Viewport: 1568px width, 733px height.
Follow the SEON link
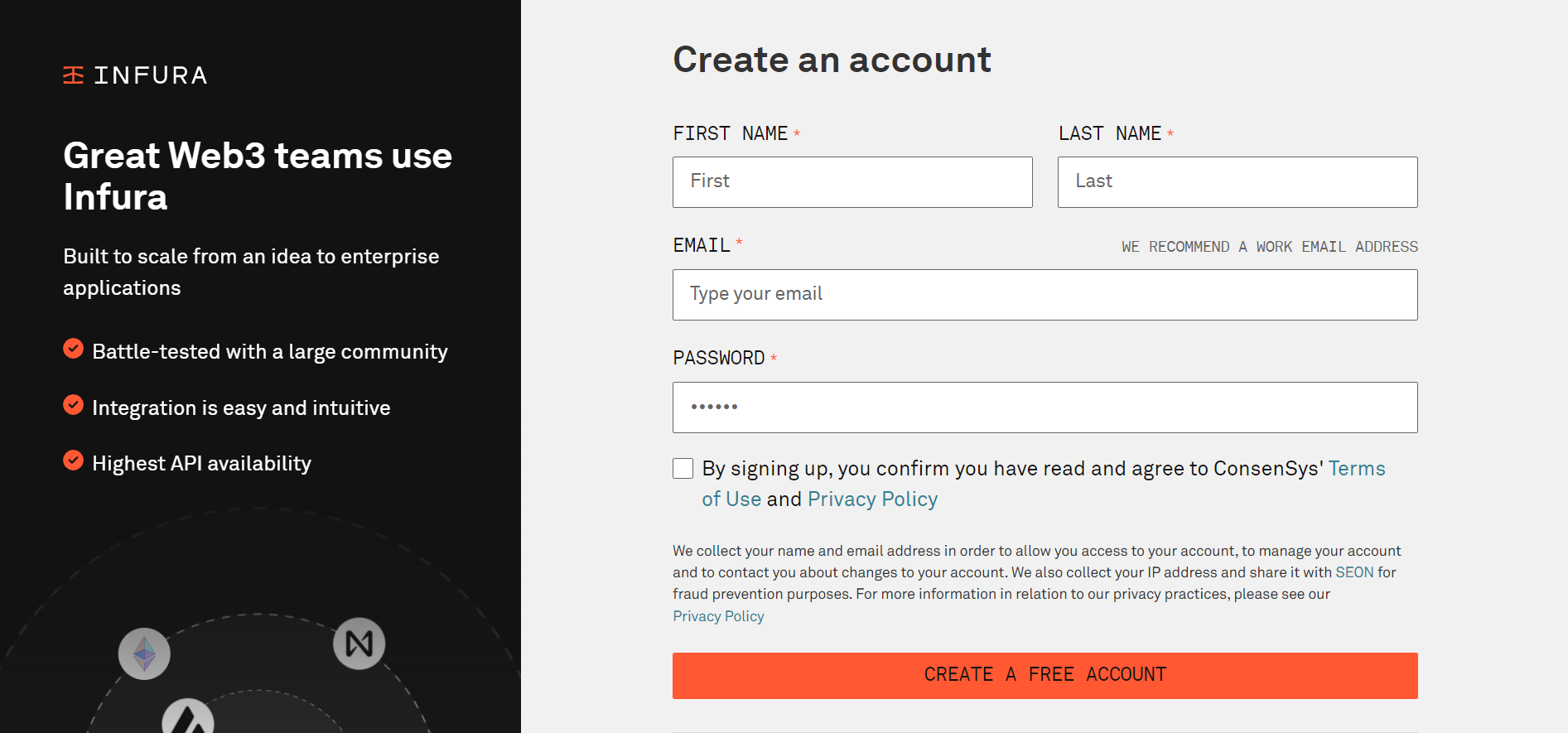[x=1354, y=572]
